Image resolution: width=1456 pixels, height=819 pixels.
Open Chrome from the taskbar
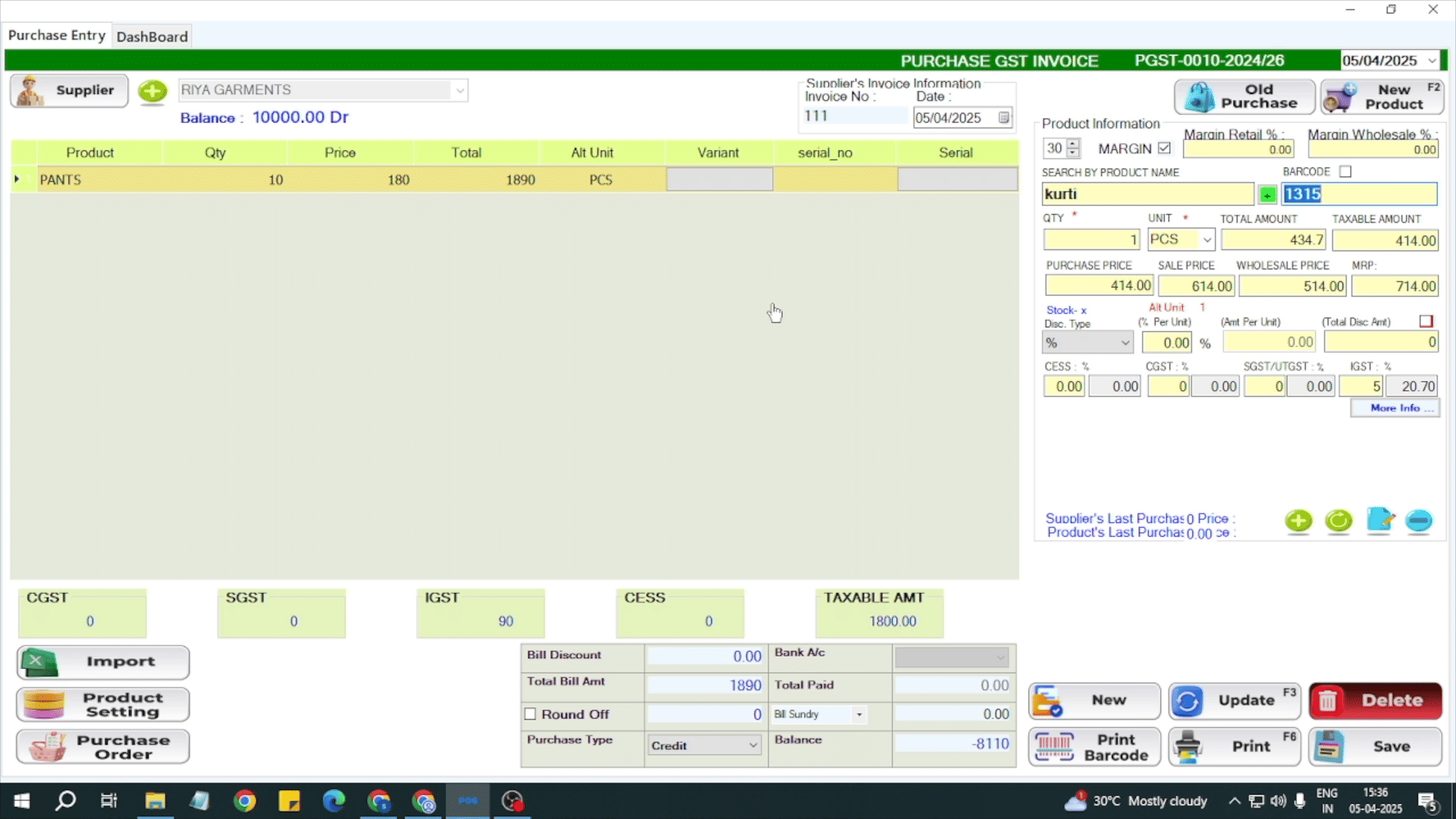[x=245, y=801]
